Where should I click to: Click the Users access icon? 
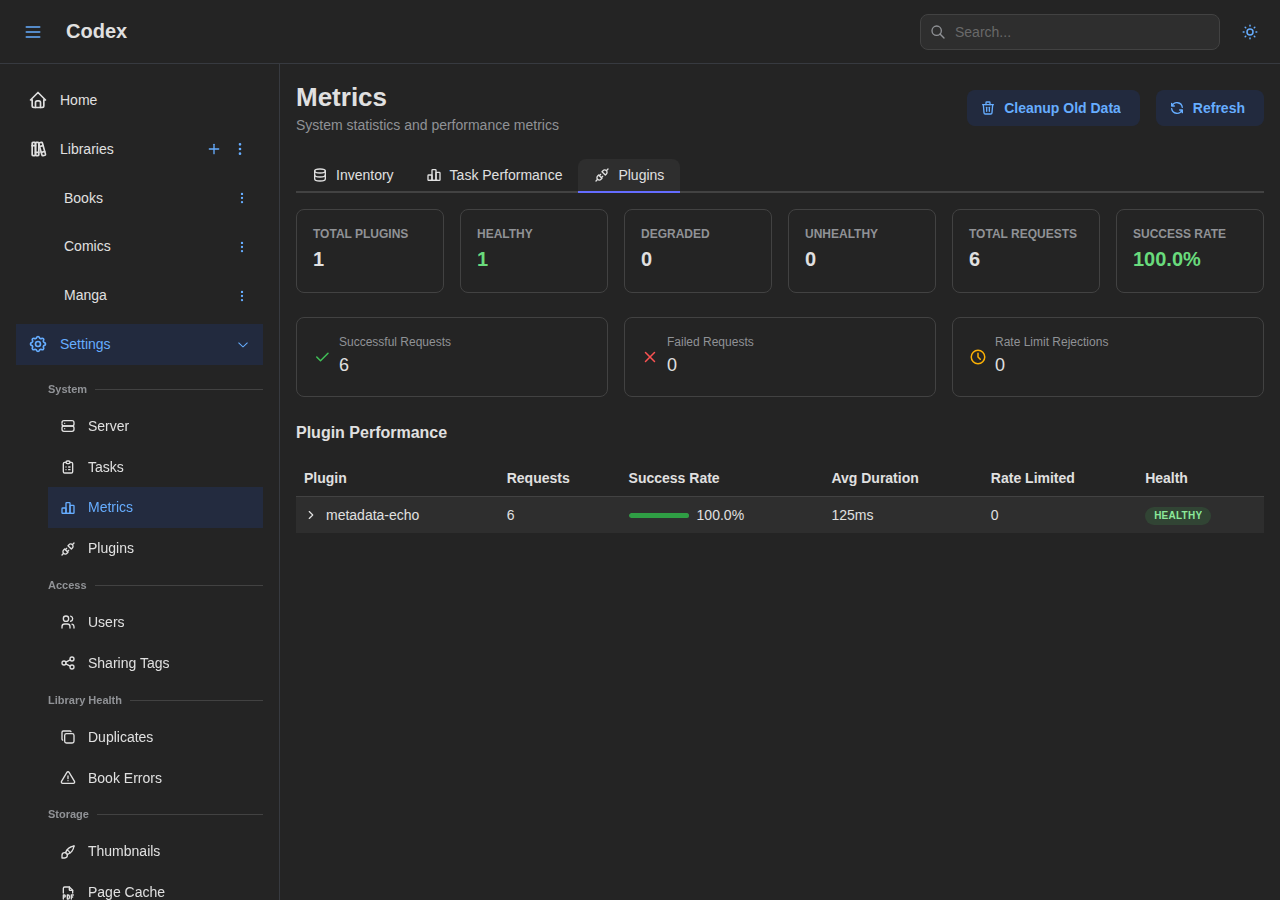[67, 622]
